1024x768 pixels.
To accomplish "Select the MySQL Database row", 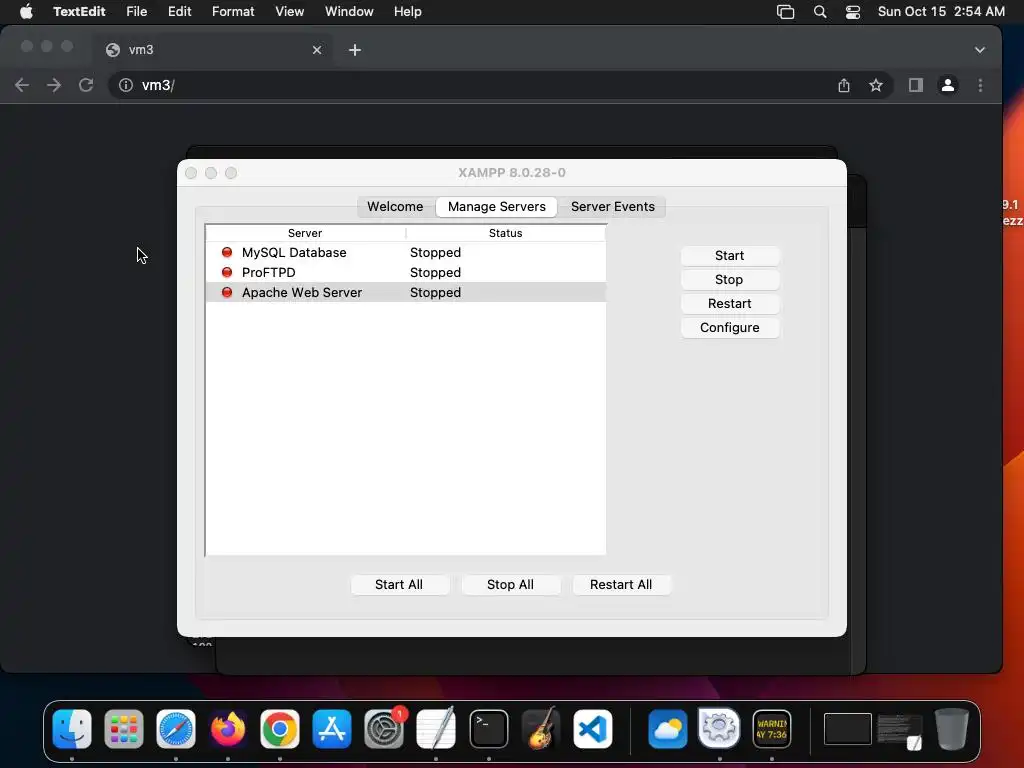I will coord(406,252).
